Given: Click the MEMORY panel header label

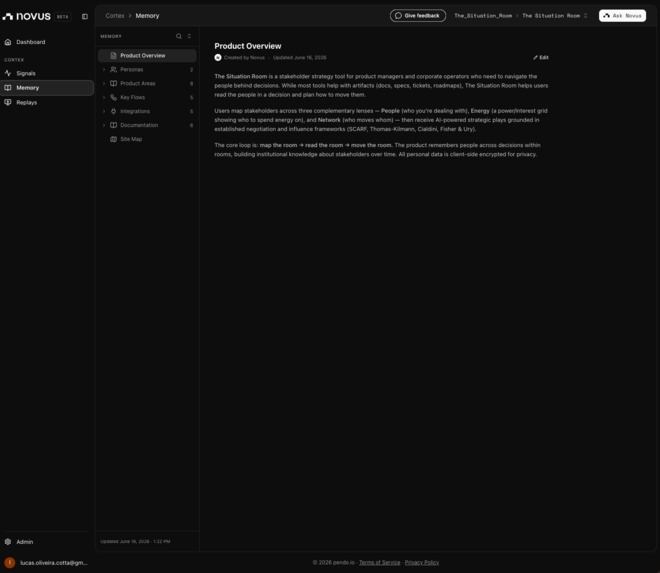Looking at the screenshot, I should pyautogui.click(x=111, y=36).
